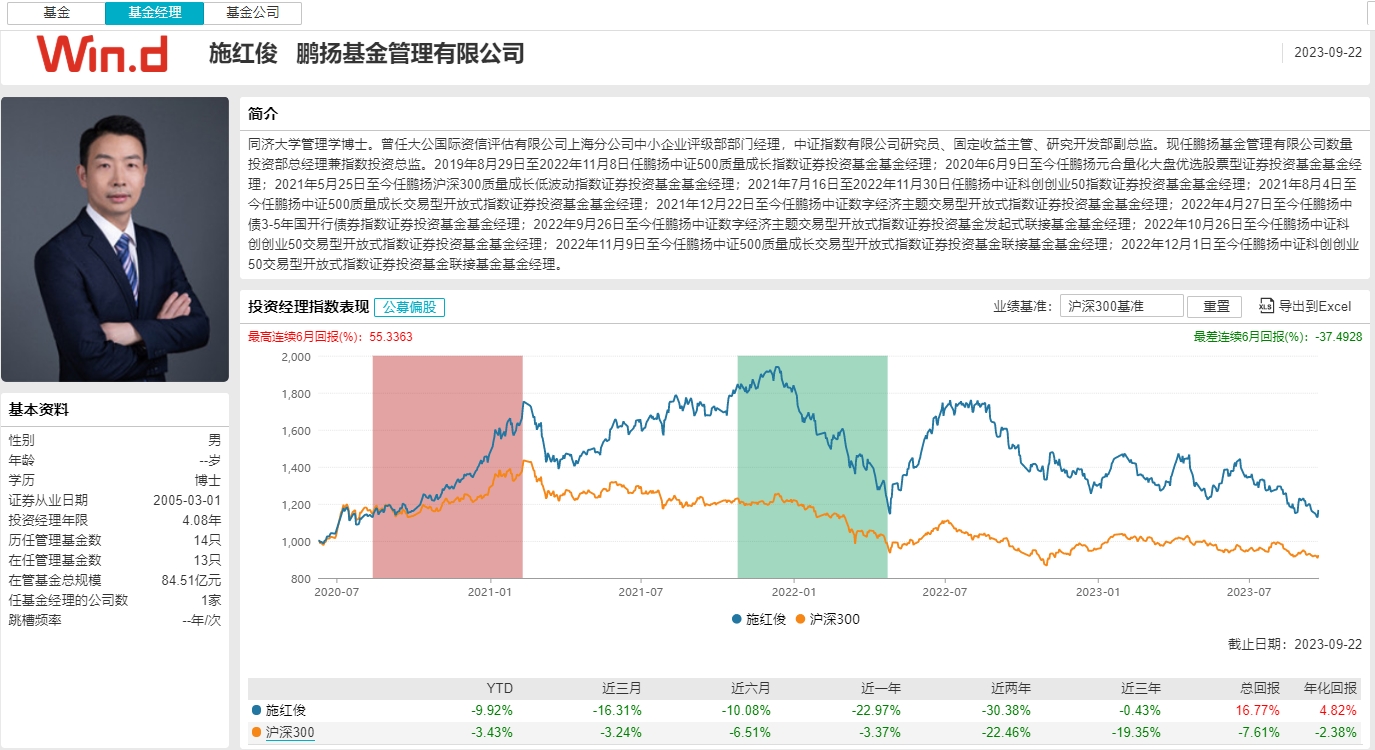Click the 导出到Excel icon
Screen dimensions: 1375x750
1266,306
